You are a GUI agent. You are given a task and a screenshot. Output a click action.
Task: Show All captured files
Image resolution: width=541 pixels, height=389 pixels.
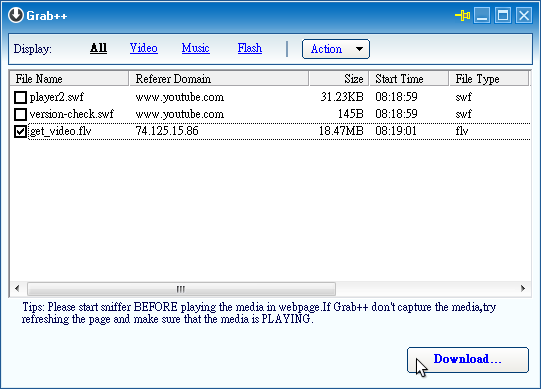tap(98, 48)
